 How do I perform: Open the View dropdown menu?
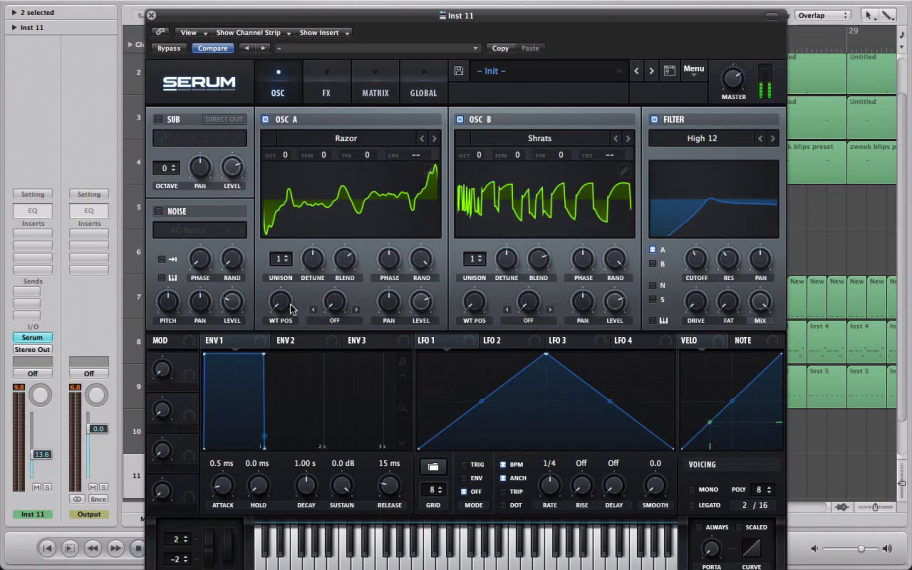point(193,33)
